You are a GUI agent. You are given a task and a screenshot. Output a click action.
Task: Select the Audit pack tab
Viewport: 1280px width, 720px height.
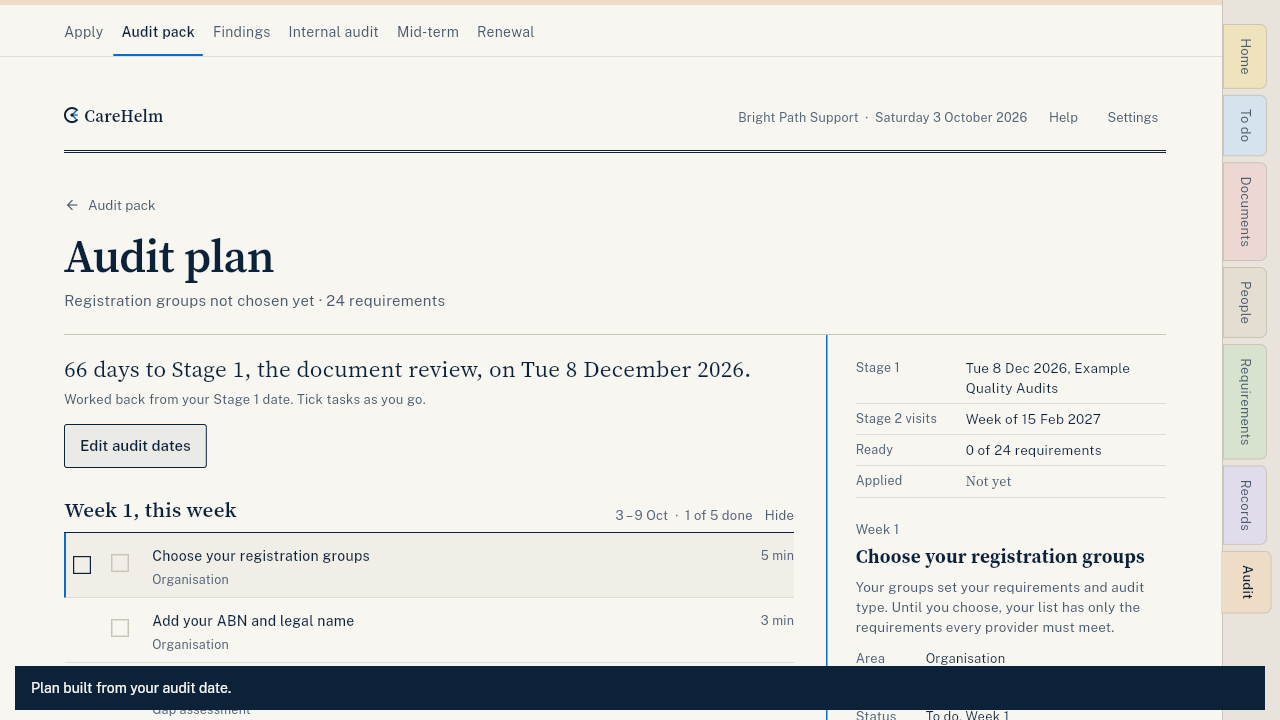[158, 32]
